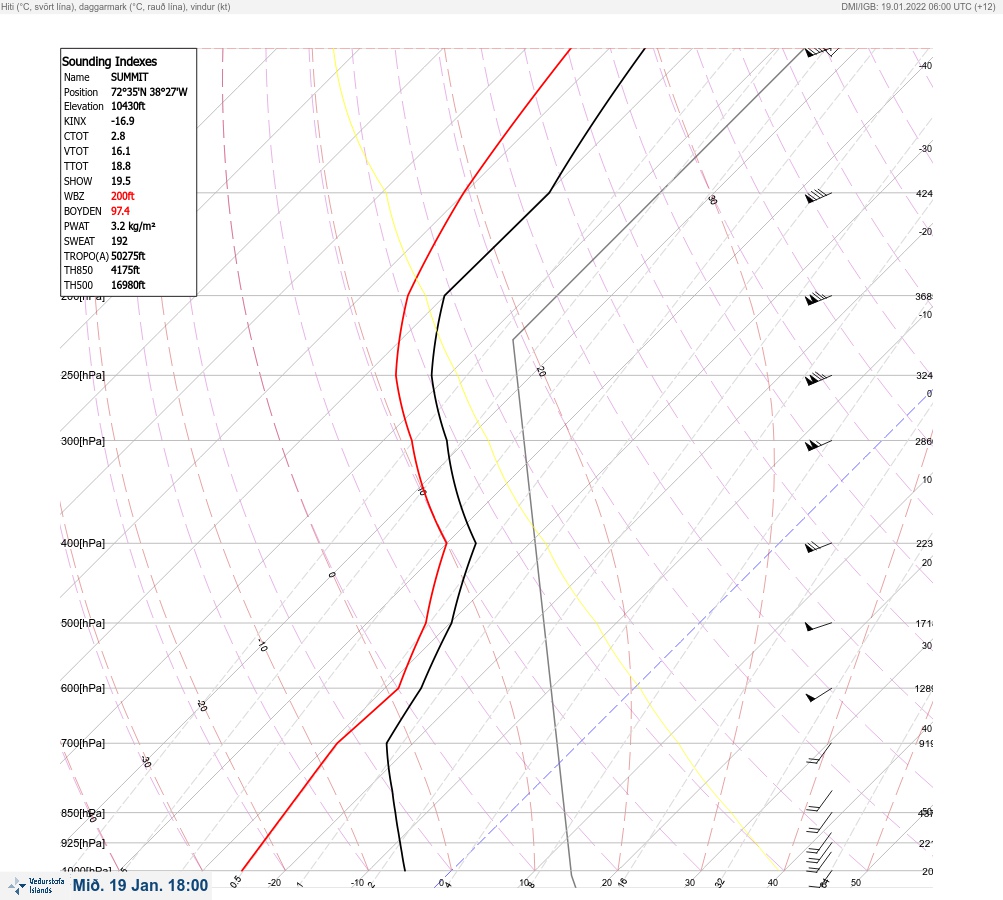Click the 50 label on bottom temperature axis
1003x900 pixels.
point(856,883)
